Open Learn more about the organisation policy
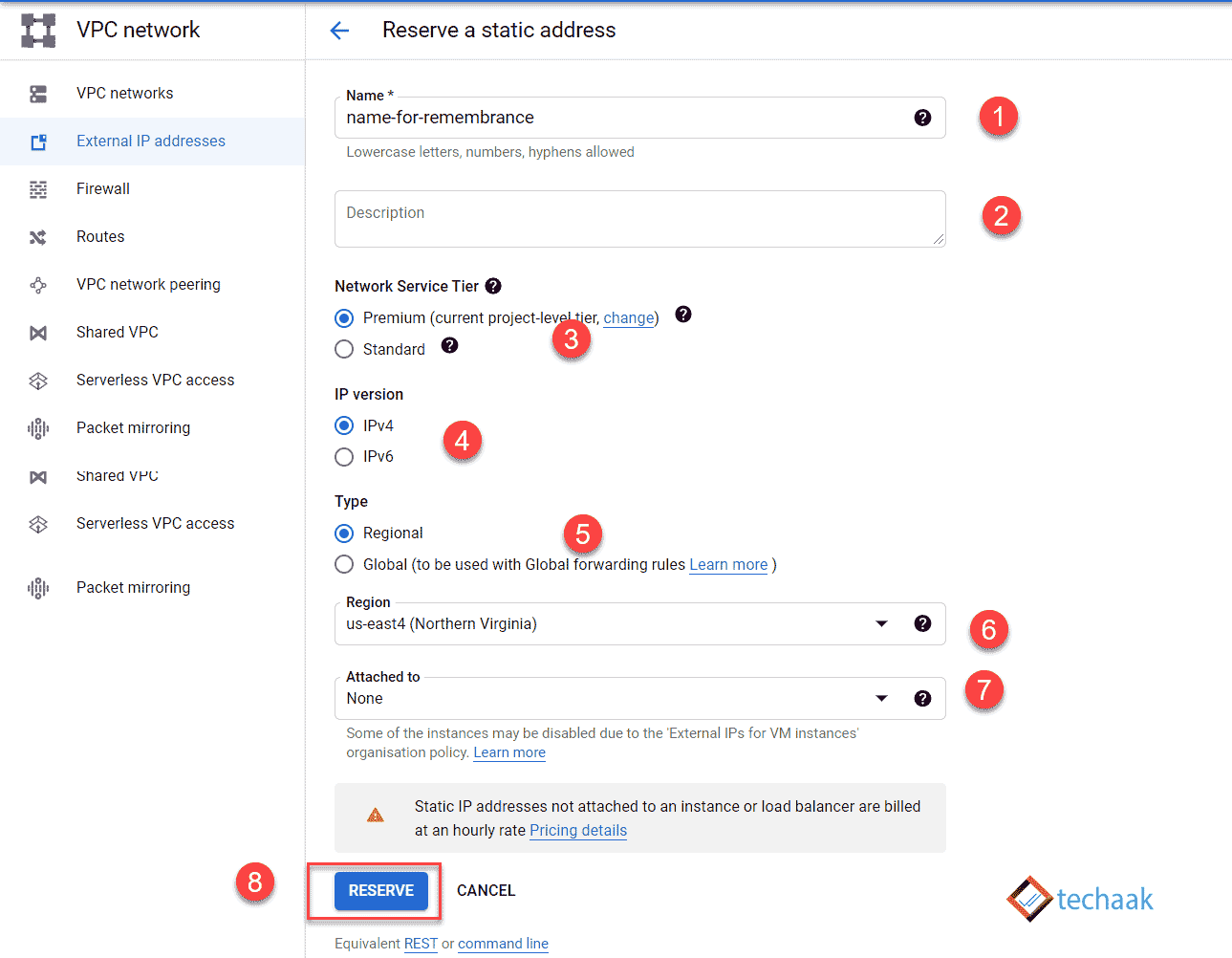The width and height of the screenshot is (1232, 958). click(509, 752)
